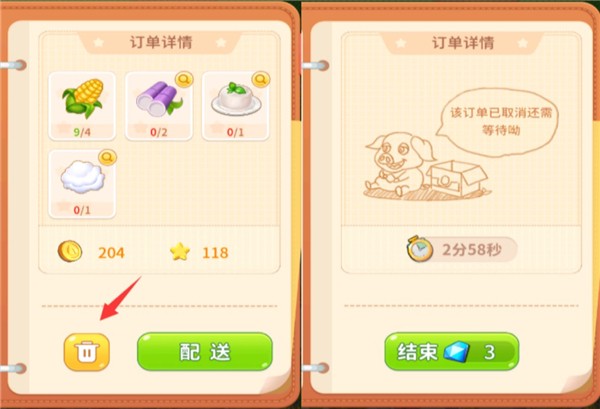The image size is (600, 409).
Task: Select the purple sugarcane item card
Action: (x=159, y=106)
